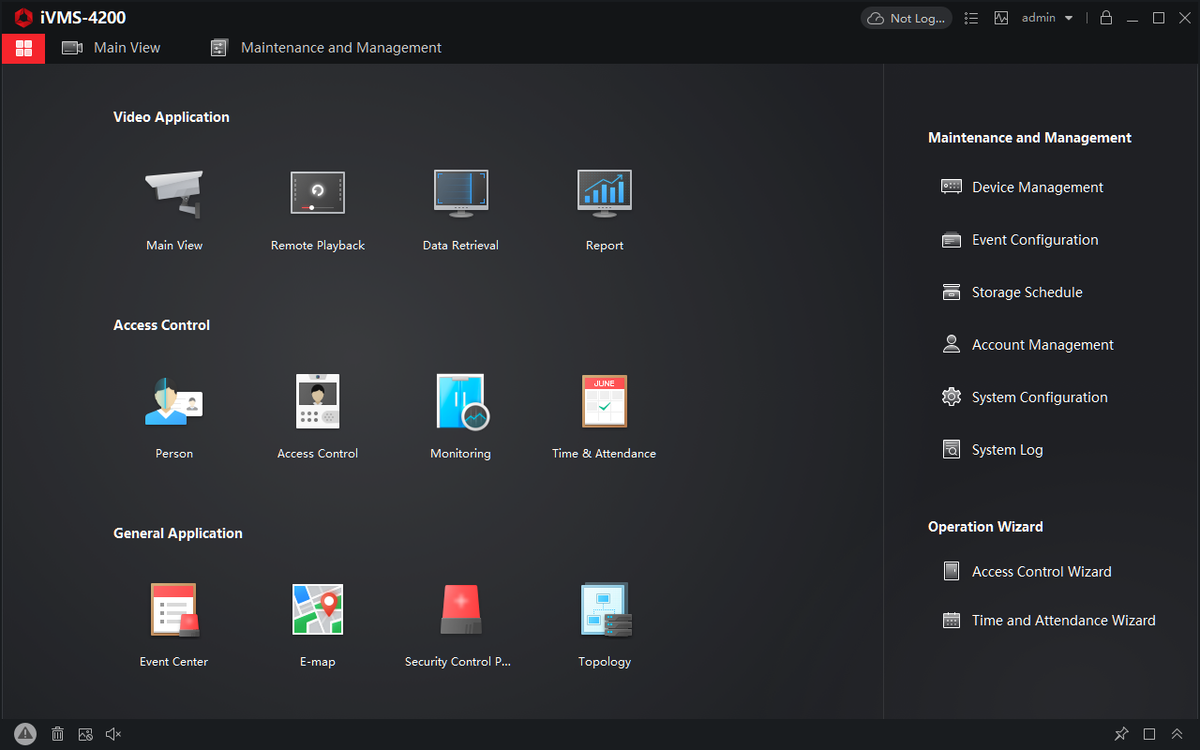This screenshot has height=750, width=1200.
Task: Pin the alarm panel with pin icon
Action: tap(1121, 734)
